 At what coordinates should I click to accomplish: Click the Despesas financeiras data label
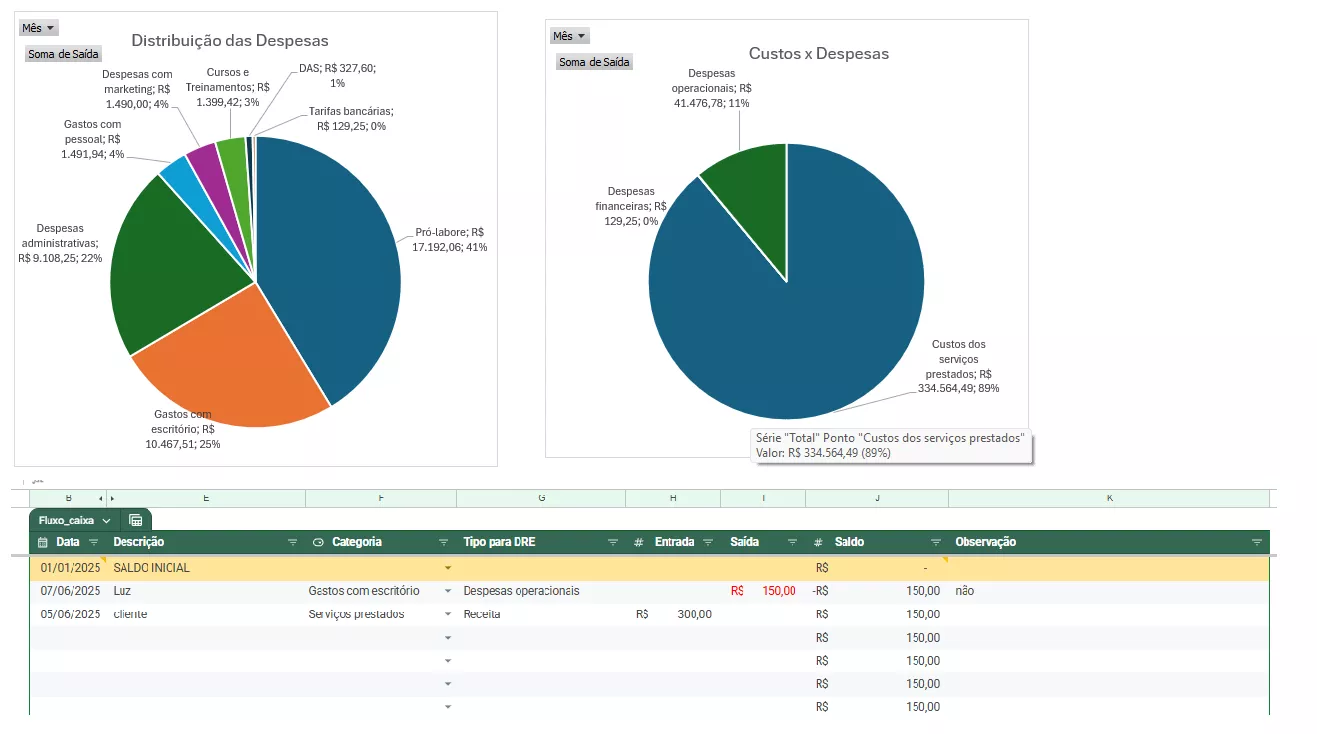coord(629,205)
